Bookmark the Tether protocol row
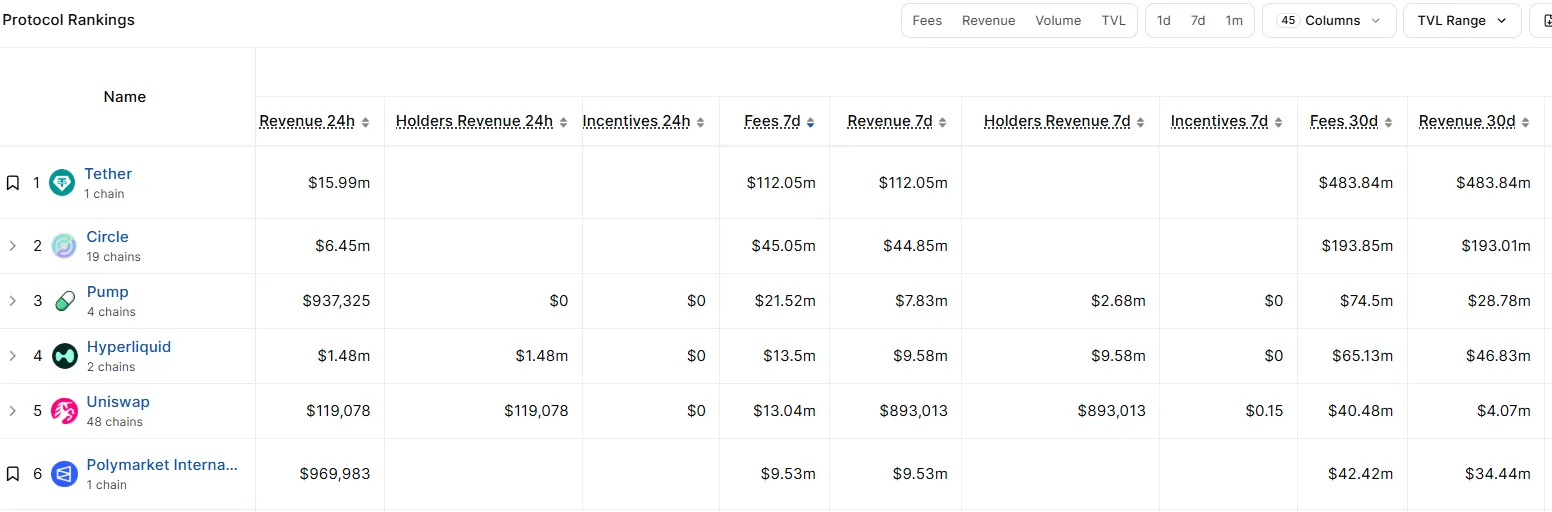 [13, 183]
